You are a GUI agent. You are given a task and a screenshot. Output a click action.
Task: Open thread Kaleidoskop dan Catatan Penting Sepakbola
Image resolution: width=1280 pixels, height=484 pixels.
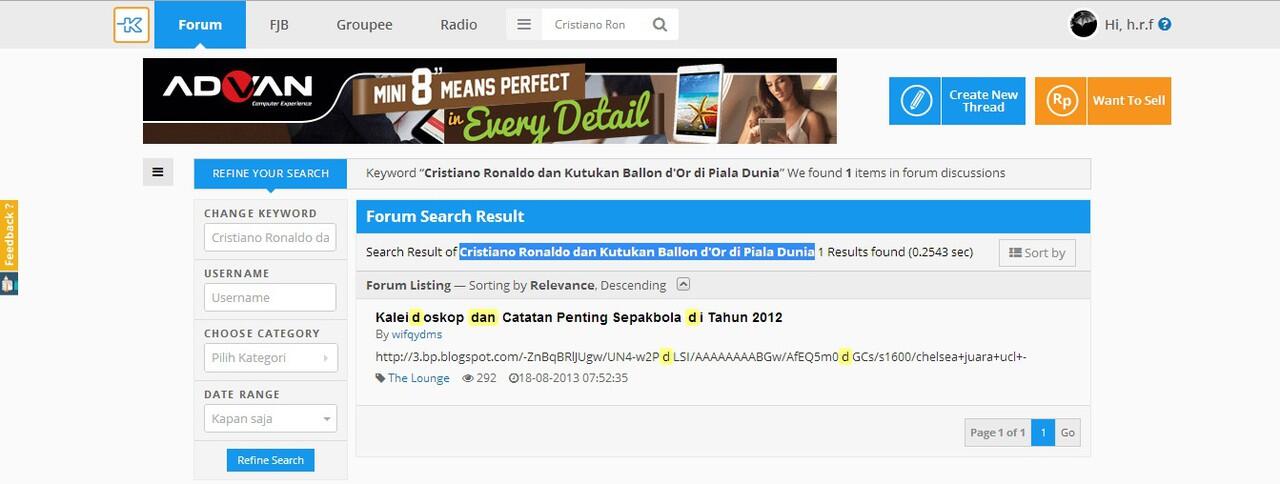579,317
